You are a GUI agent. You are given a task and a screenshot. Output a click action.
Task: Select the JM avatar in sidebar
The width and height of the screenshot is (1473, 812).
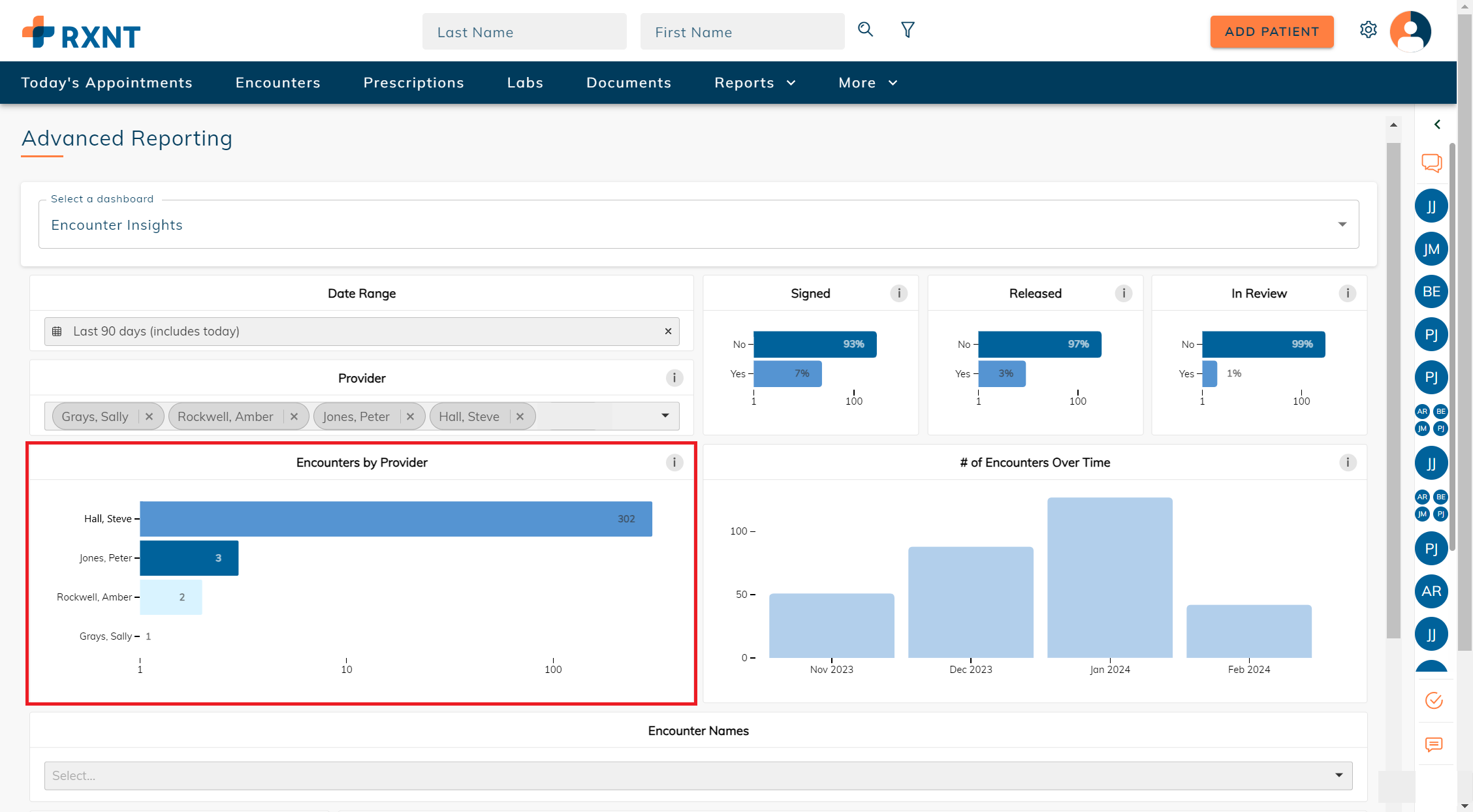(1431, 249)
